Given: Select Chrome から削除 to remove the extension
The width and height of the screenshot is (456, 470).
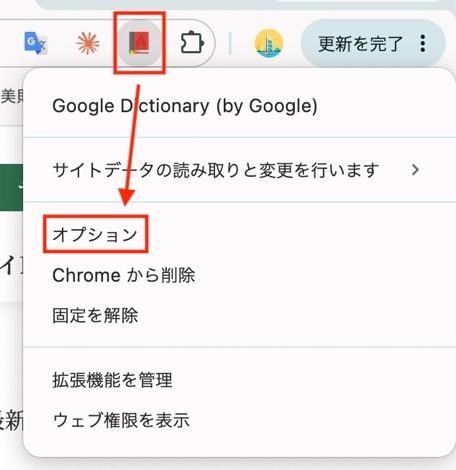Looking at the screenshot, I should [x=124, y=275].
